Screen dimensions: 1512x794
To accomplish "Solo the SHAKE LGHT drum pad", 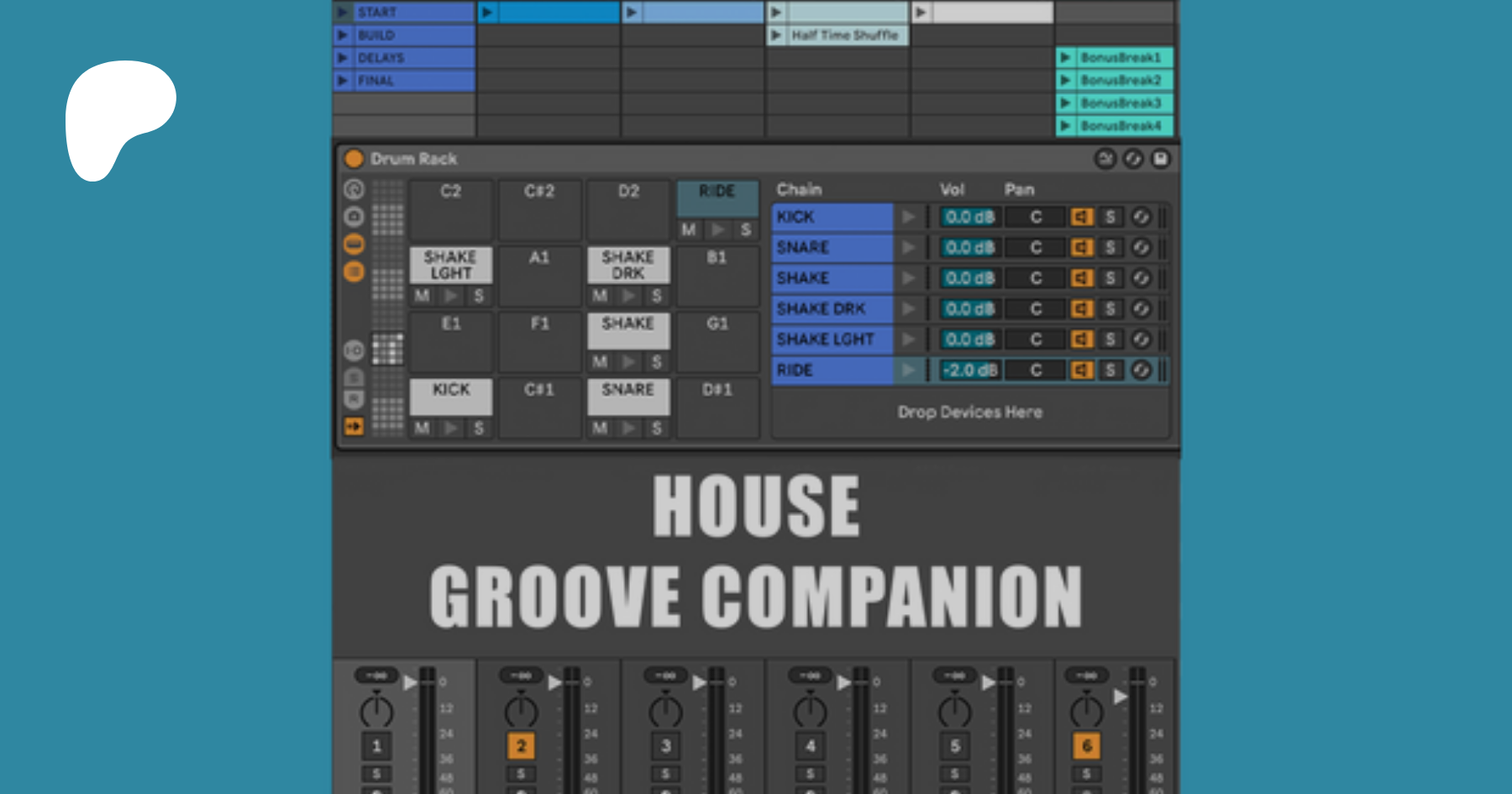I will (x=479, y=296).
